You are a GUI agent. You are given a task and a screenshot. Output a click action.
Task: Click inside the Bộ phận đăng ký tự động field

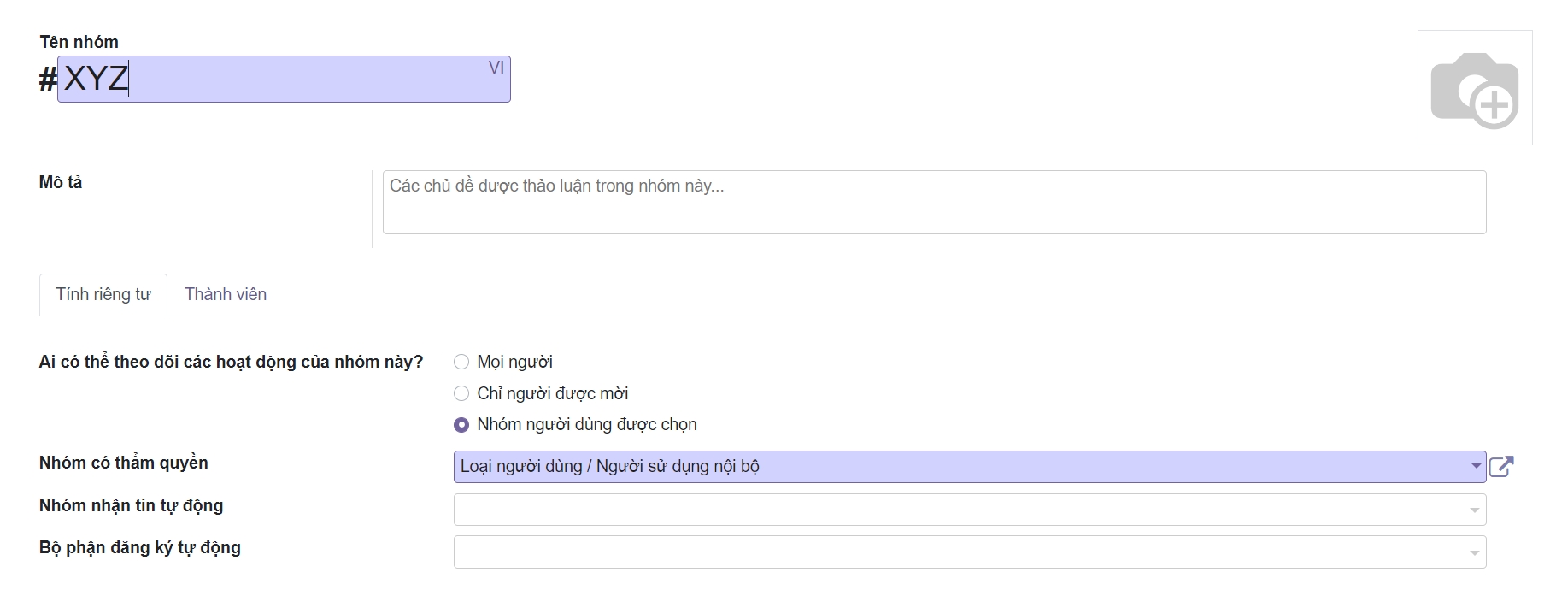[x=957, y=552]
